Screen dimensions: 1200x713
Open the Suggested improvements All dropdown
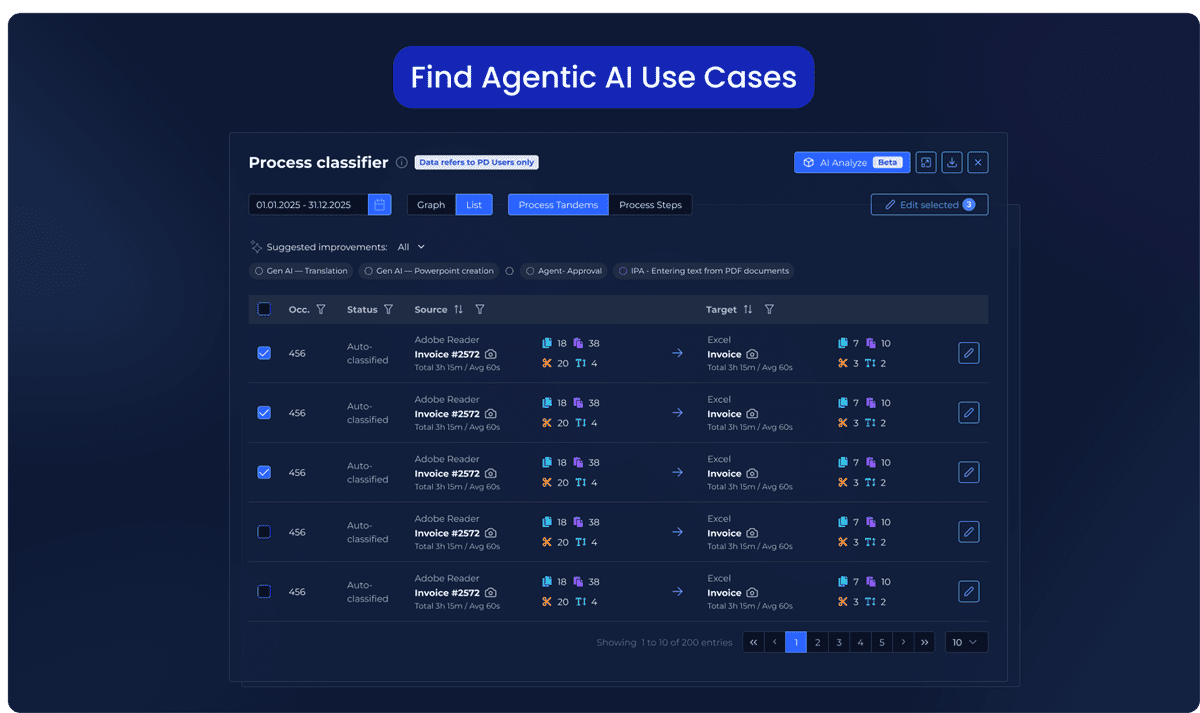(411, 247)
